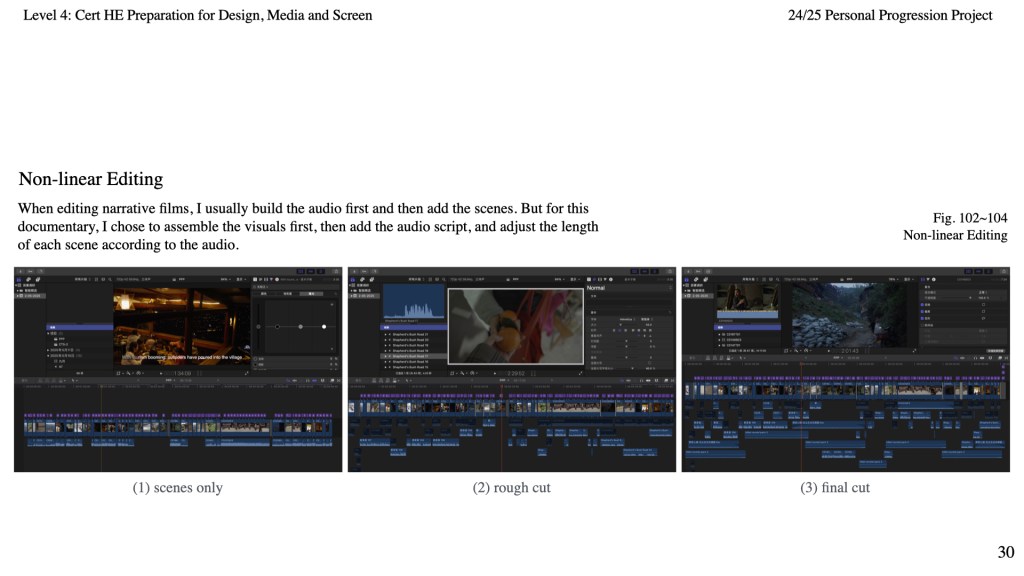Select the first tab in color board inspector

(x=264, y=294)
